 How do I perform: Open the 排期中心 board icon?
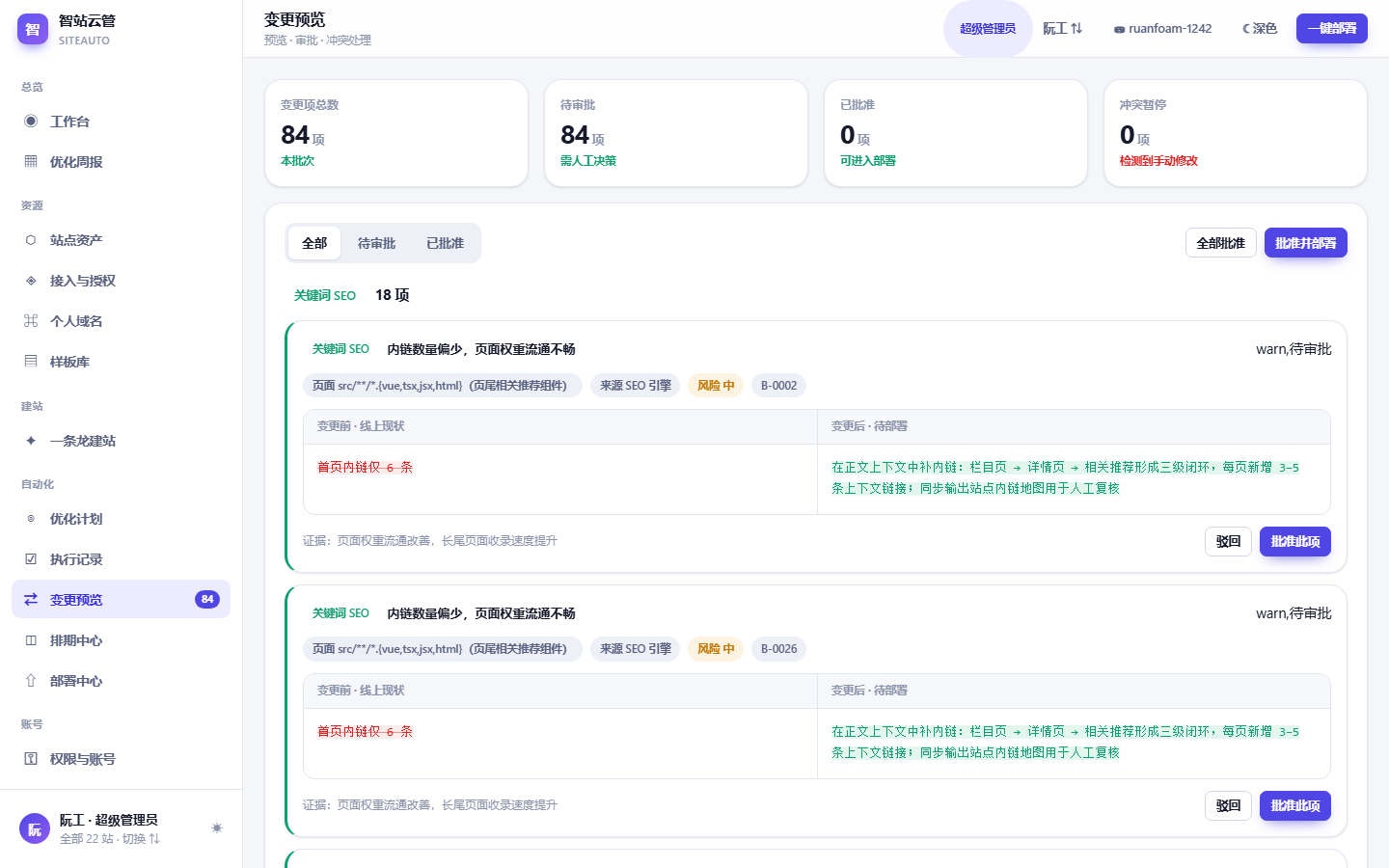pos(31,640)
